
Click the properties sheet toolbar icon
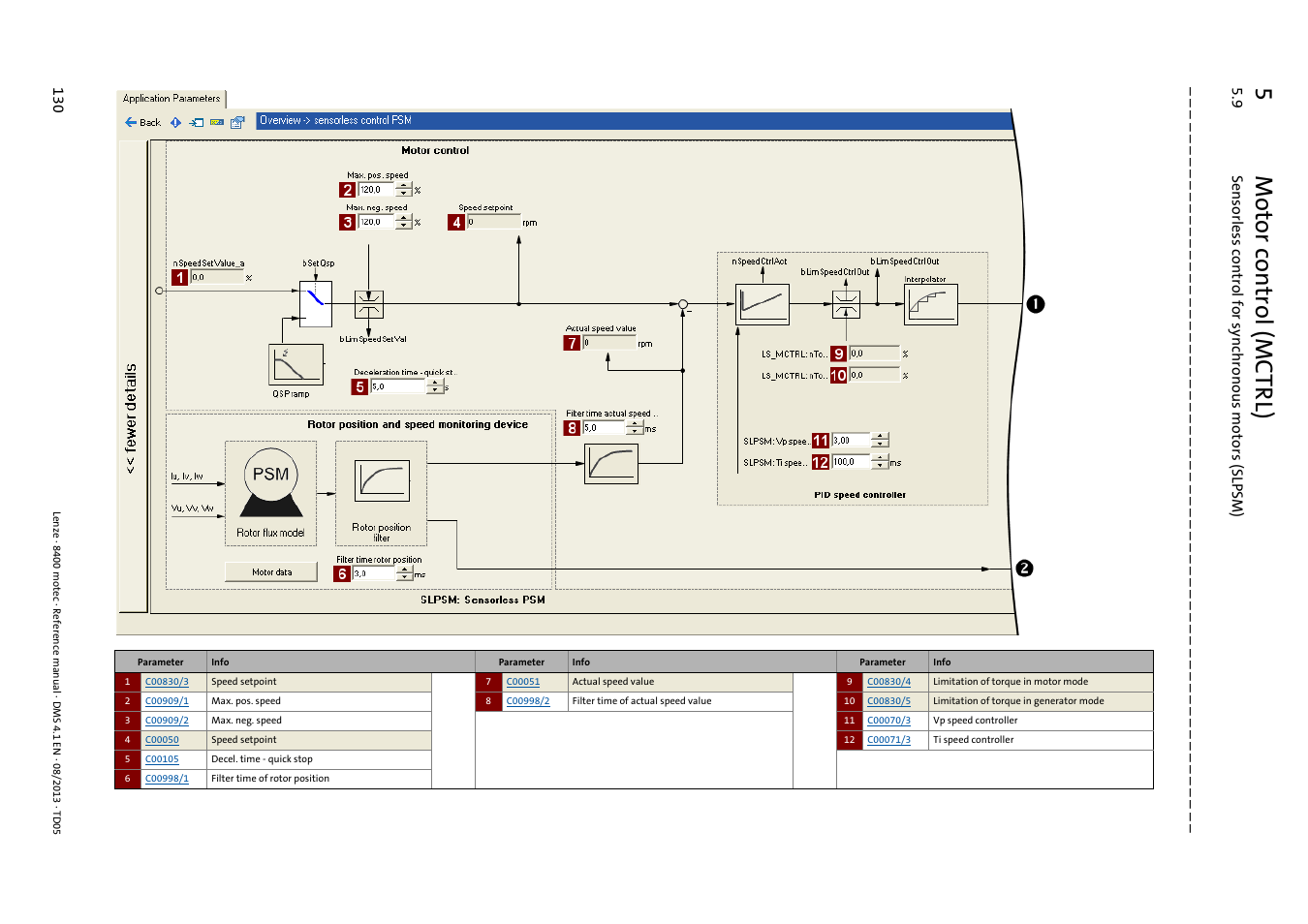coord(237,122)
